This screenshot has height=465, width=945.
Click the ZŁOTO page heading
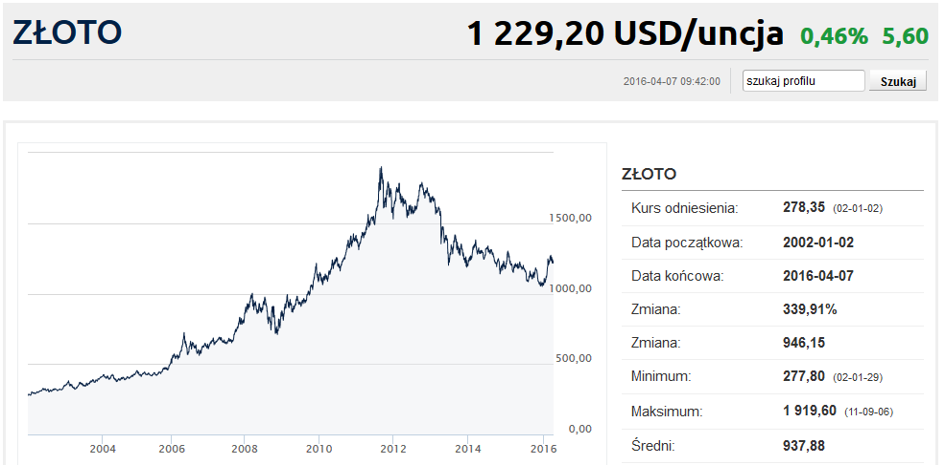68,33
